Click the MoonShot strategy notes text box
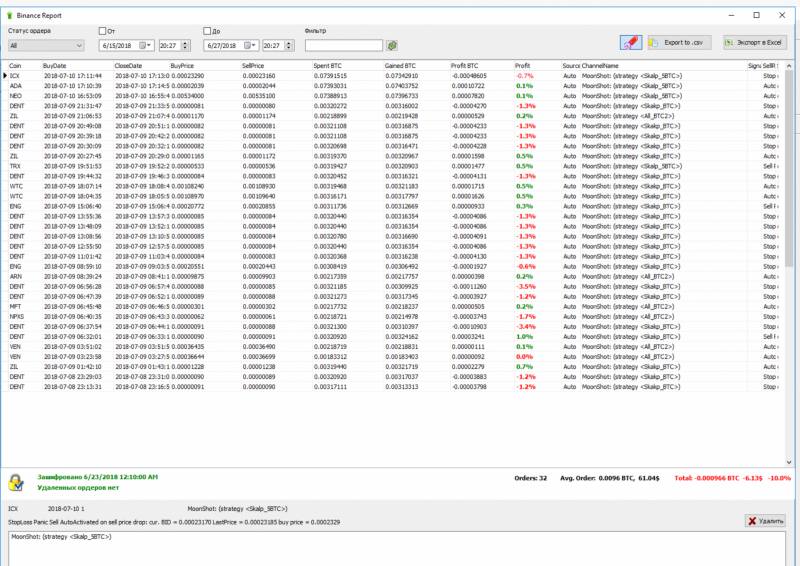The image size is (800, 566). tap(396, 549)
